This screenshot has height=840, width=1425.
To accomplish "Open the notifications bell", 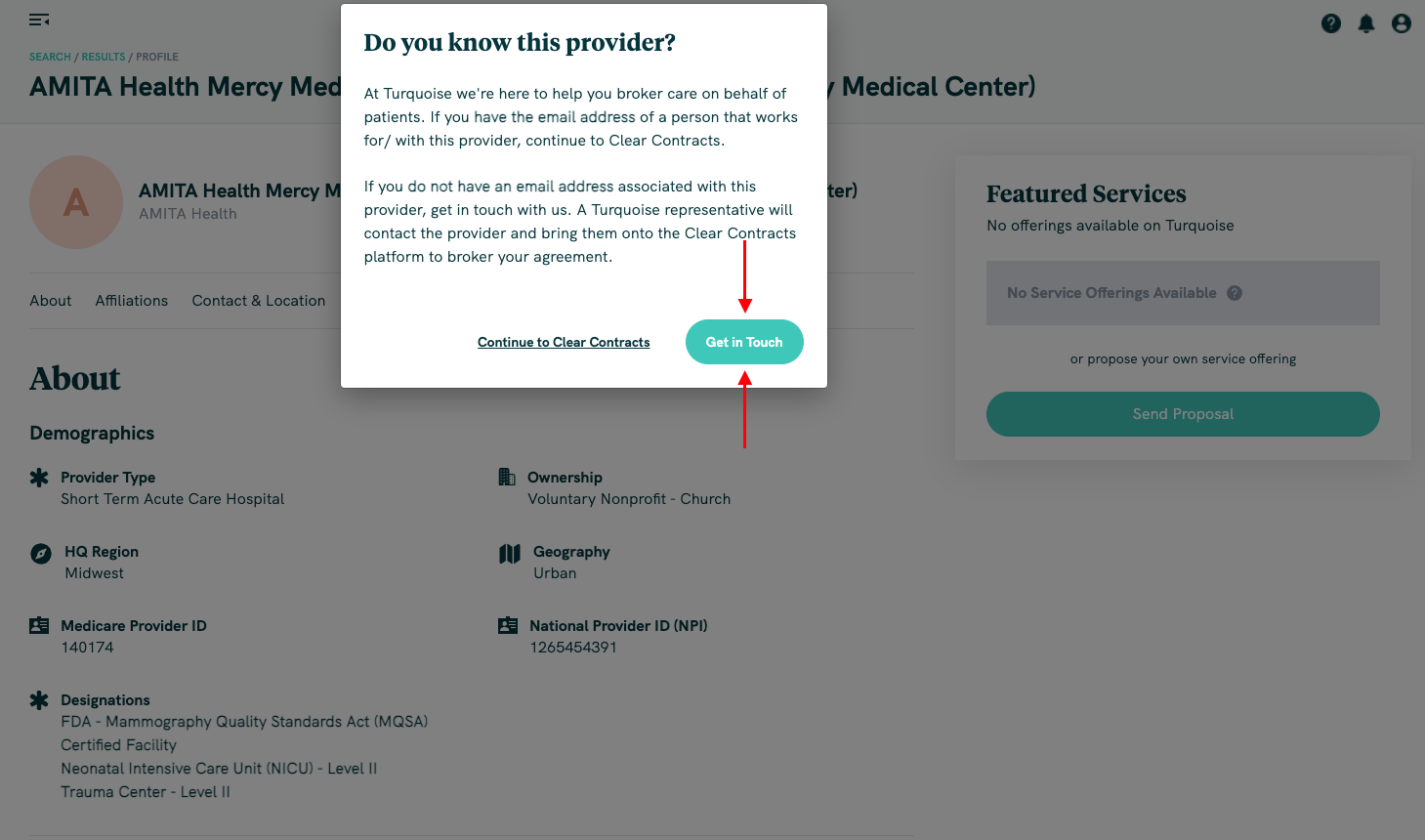I will pos(1366,23).
